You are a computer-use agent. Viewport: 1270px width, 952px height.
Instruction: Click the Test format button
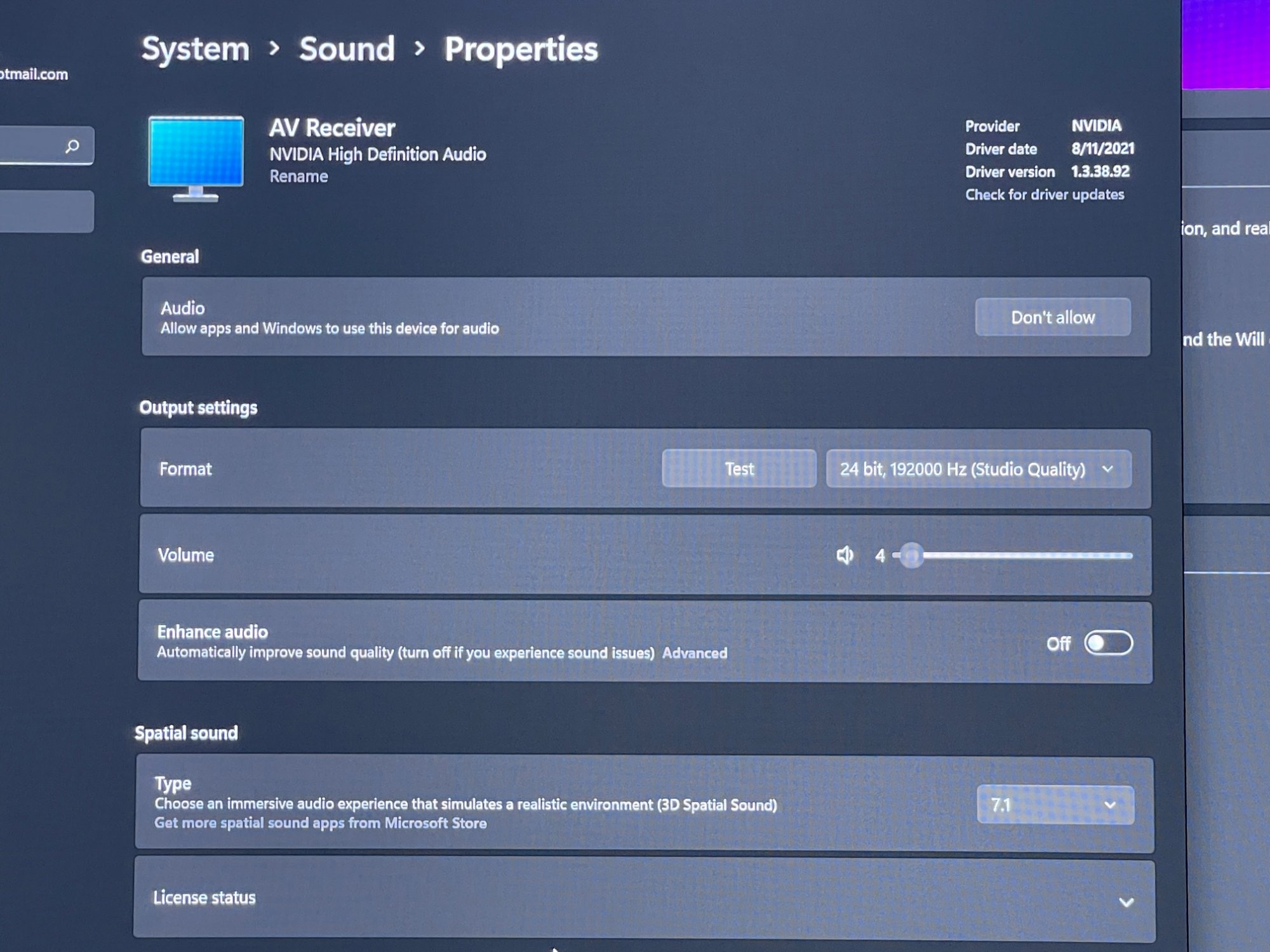(x=739, y=468)
